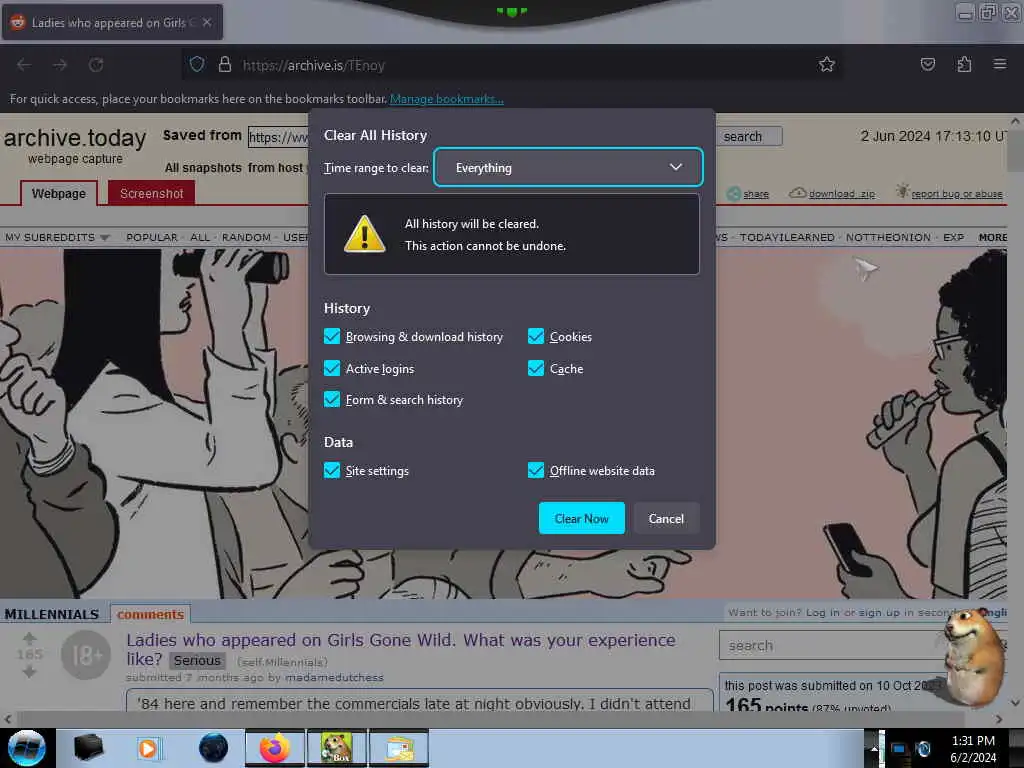Viewport: 1024px width, 768px height.
Task: Click the archive.today logo
Action: 75,137
